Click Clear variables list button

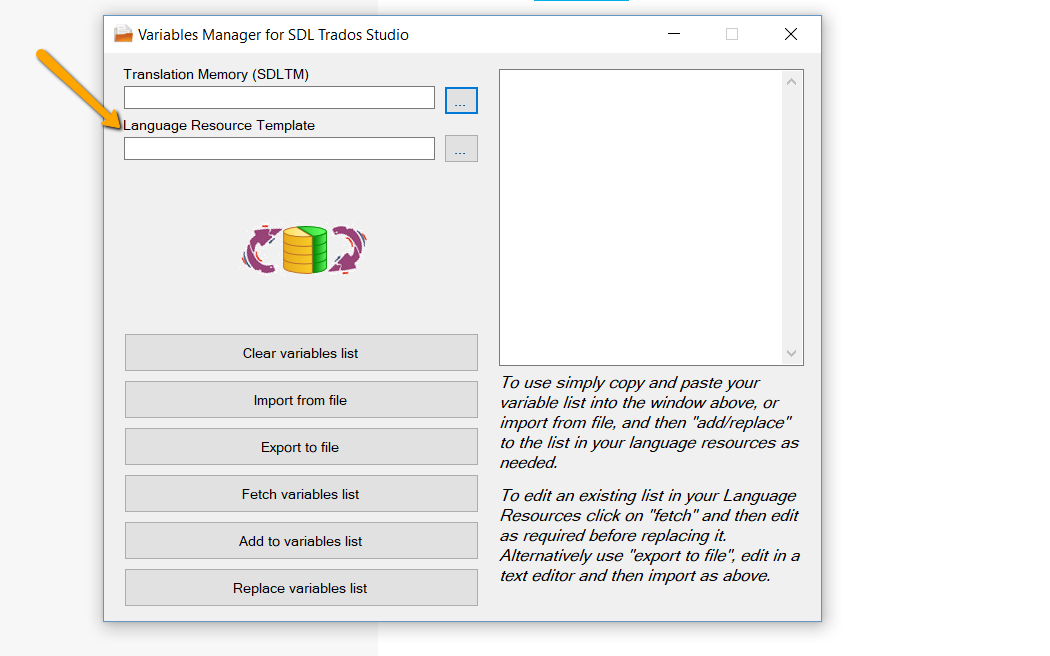[x=301, y=353]
